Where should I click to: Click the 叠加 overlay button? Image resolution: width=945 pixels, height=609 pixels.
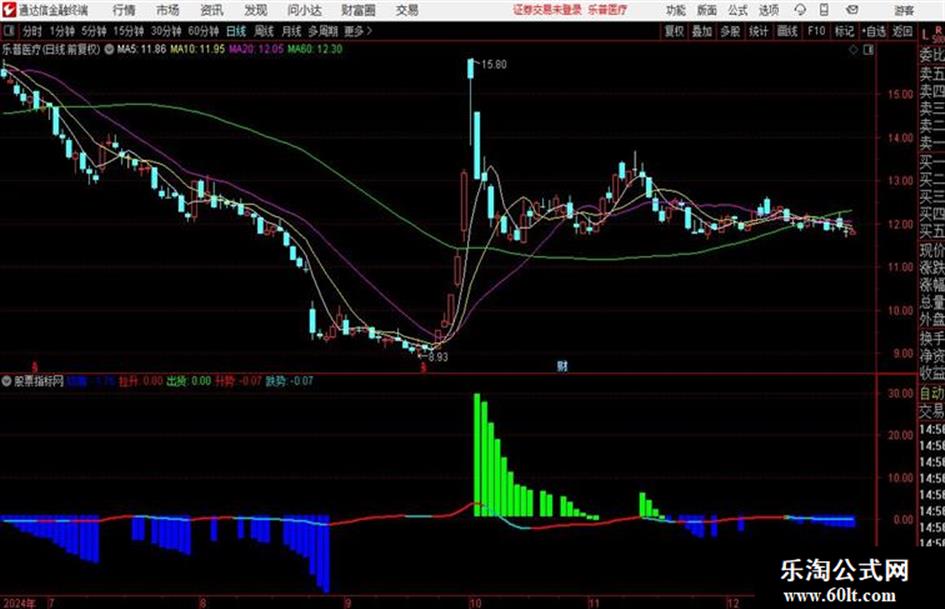[702, 31]
